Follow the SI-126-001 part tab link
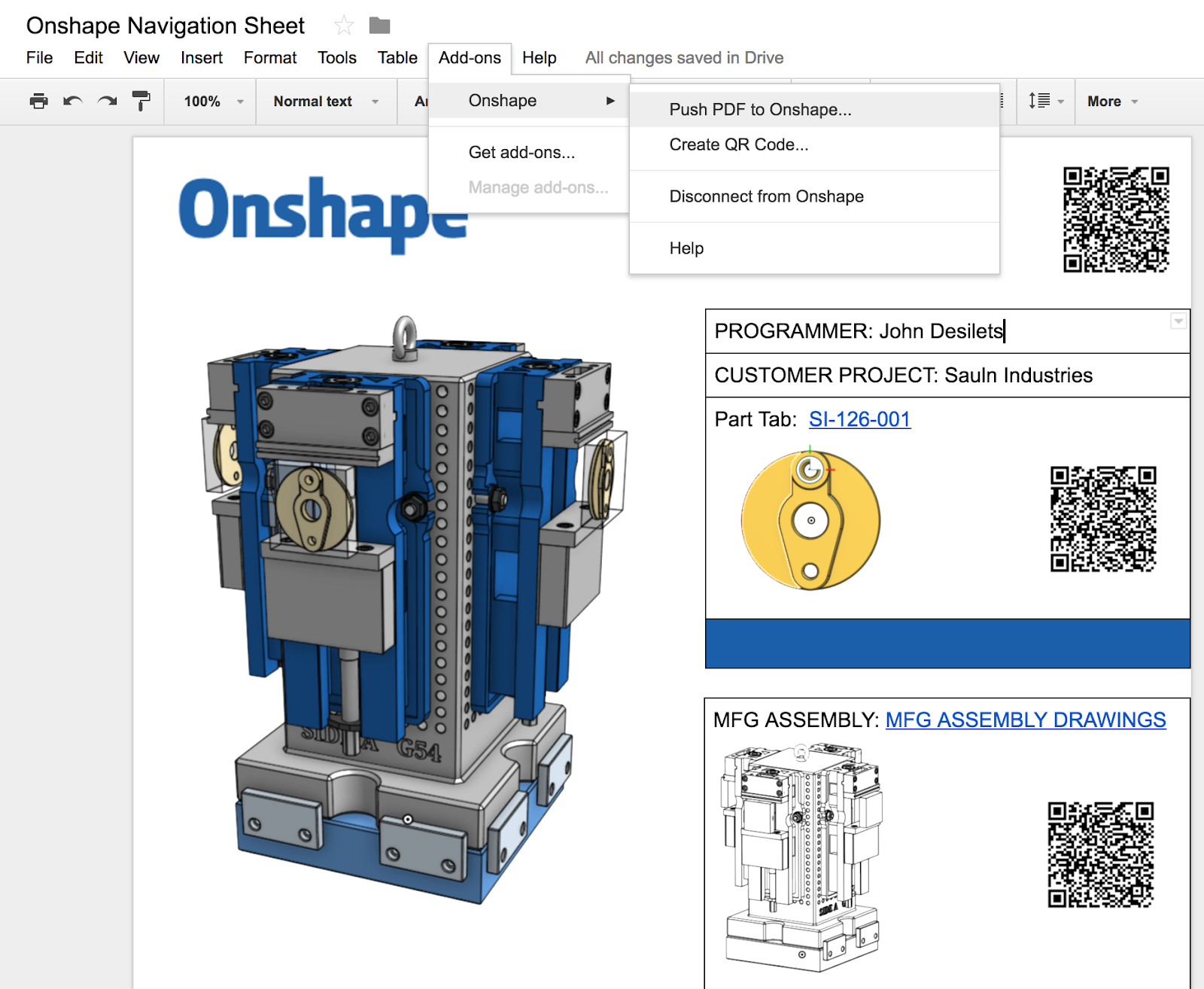The image size is (1204, 989). 859,419
